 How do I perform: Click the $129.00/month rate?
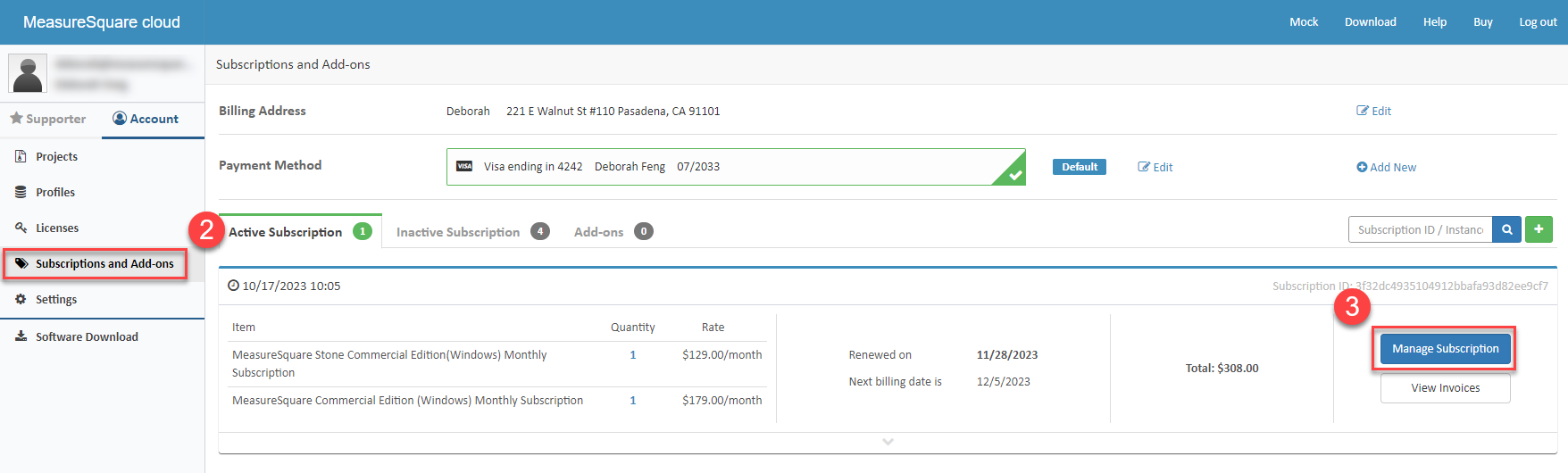[x=721, y=354]
